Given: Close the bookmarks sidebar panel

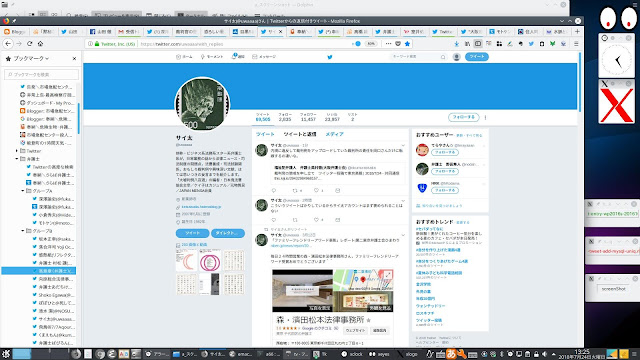Looking at the screenshot, I should 74,59.
